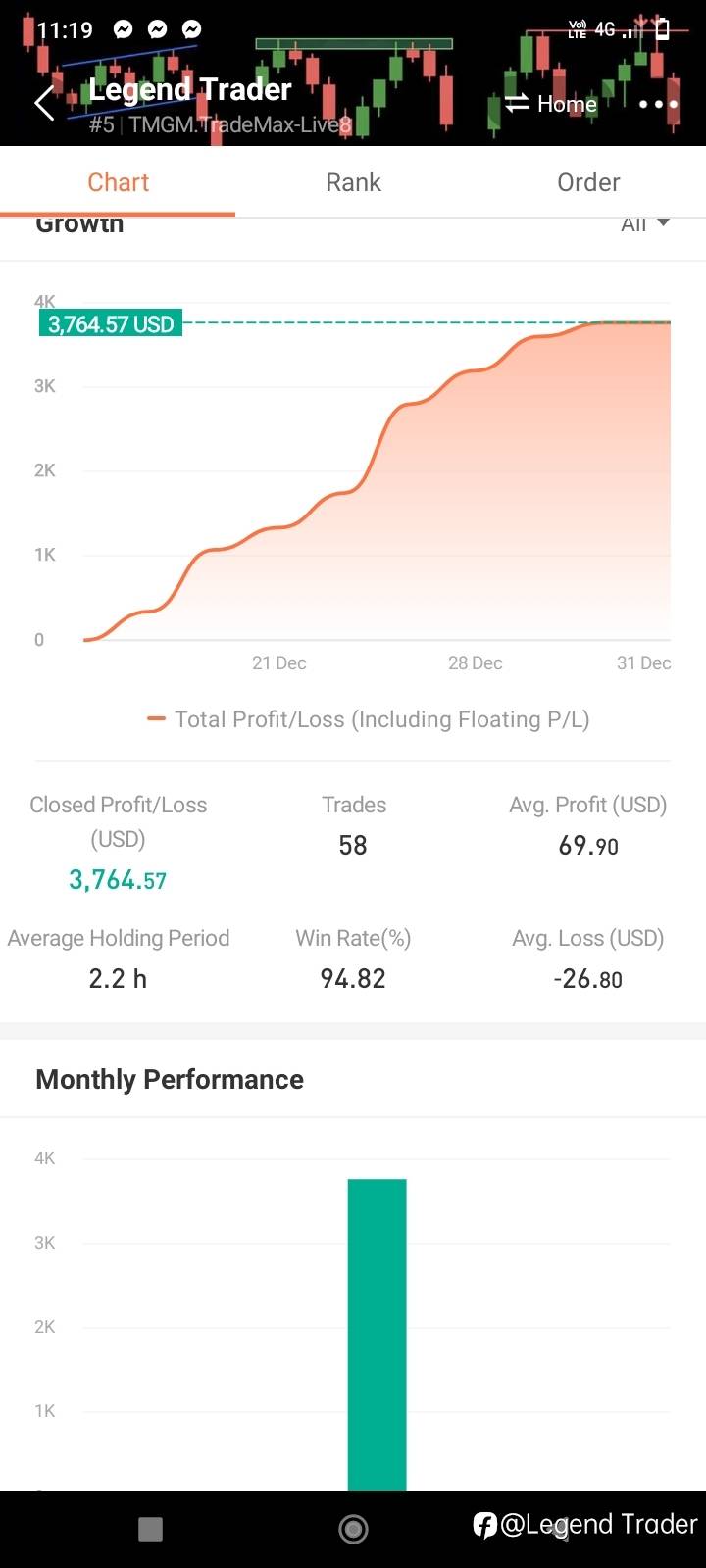Tap the battery icon in status bar
706x1568 pixels.
(663, 28)
